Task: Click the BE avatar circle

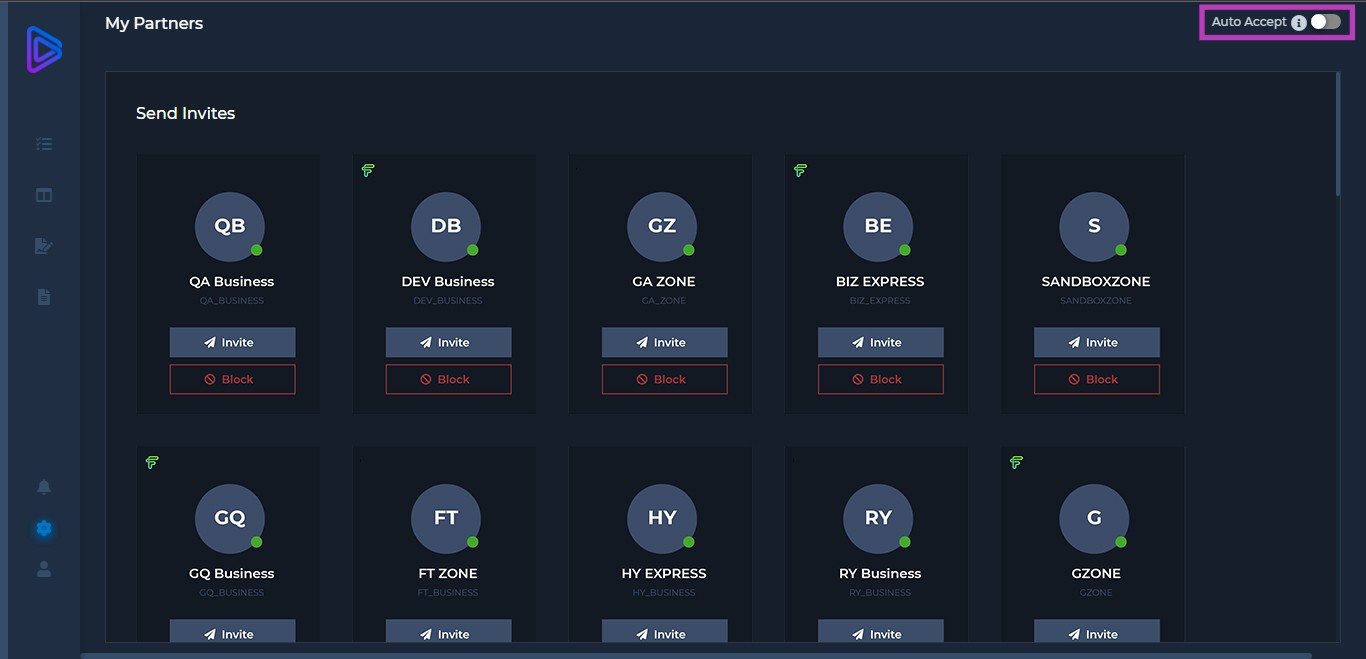Action: pyautogui.click(x=878, y=226)
